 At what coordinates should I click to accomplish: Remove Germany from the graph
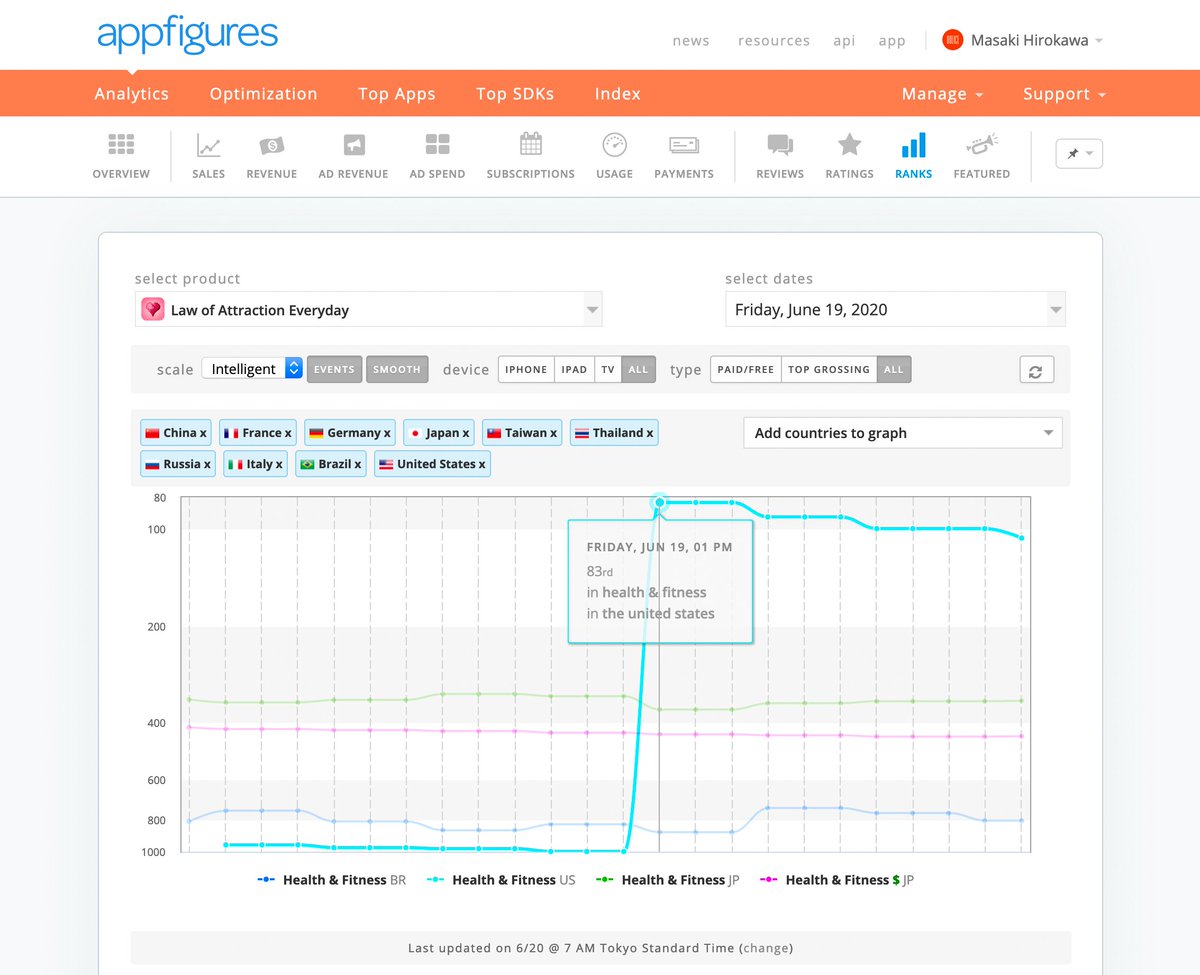[387, 433]
